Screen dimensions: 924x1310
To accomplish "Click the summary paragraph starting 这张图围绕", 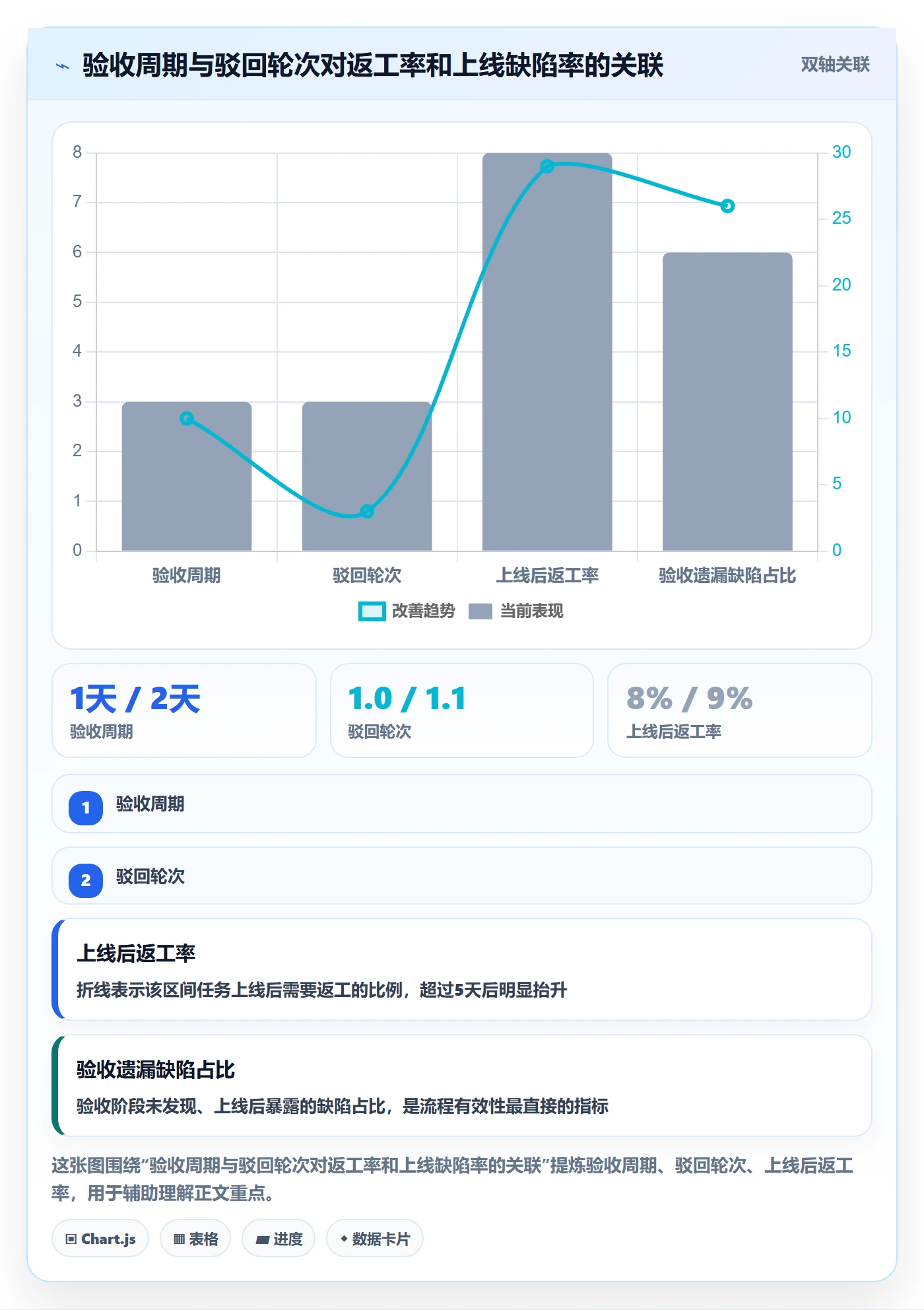I will [453, 1179].
